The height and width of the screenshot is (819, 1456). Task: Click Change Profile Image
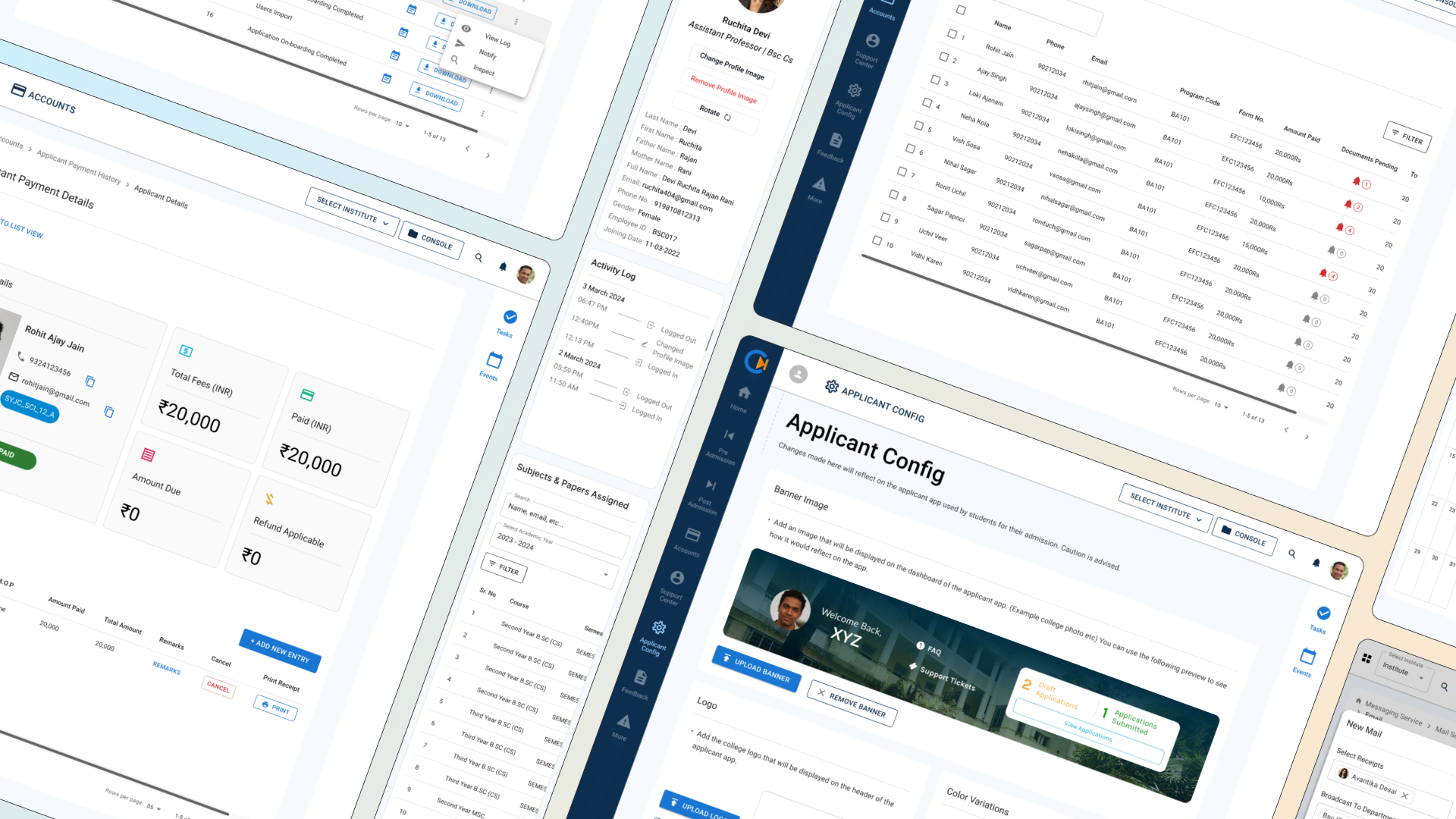coord(731,66)
